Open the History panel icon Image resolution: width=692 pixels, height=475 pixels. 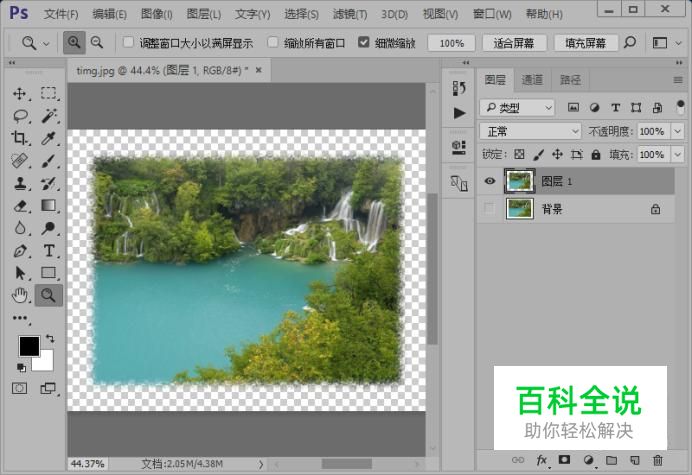pyautogui.click(x=459, y=88)
